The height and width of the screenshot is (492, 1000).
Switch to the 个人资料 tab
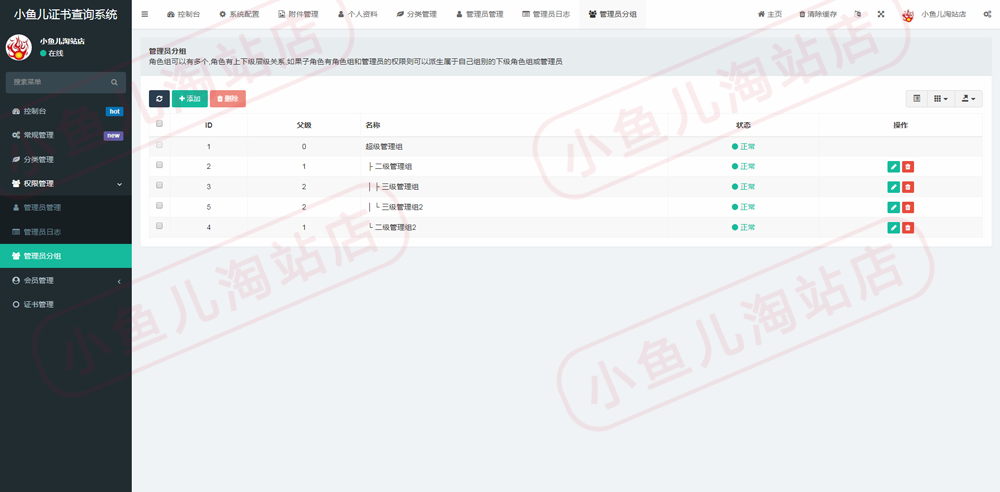coord(358,14)
